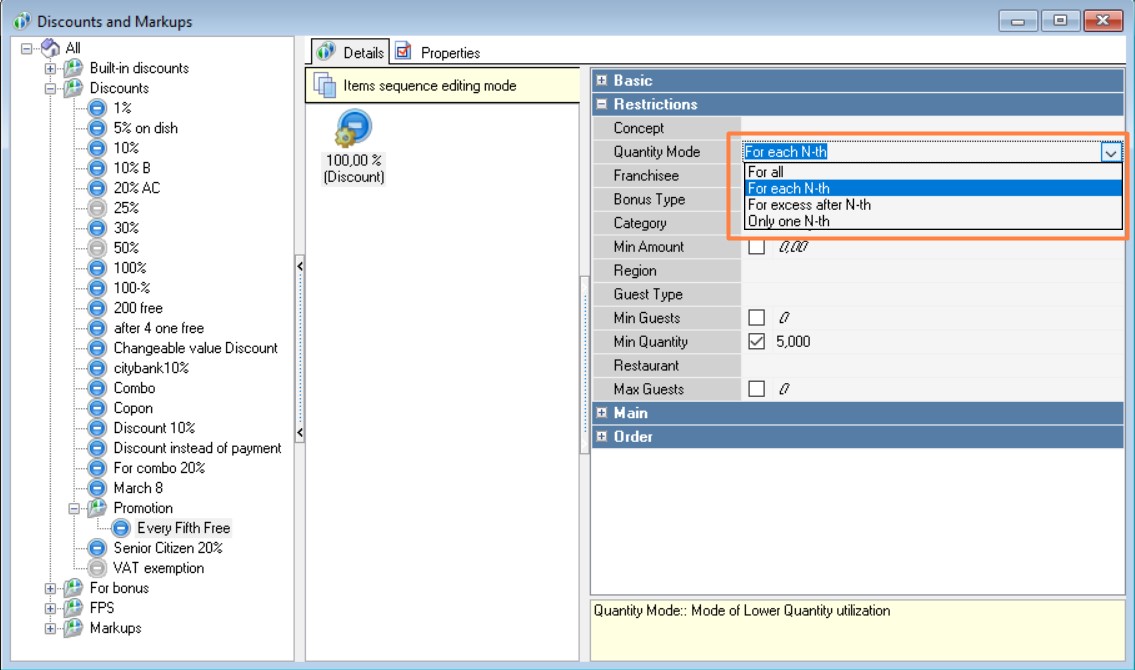1135x670 pixels.
Task: Choose 'For excess after N-th' option
Action: 809,205
